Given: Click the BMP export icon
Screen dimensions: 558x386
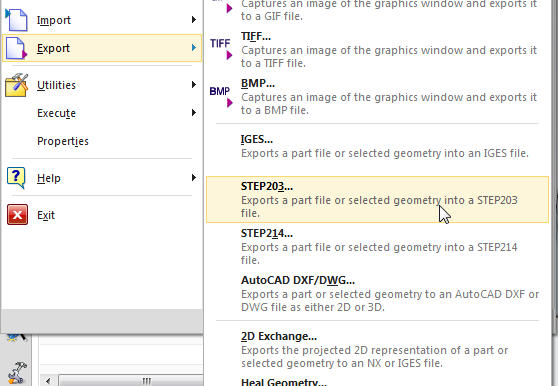Looking at the screenshot, I should point(221,96).
